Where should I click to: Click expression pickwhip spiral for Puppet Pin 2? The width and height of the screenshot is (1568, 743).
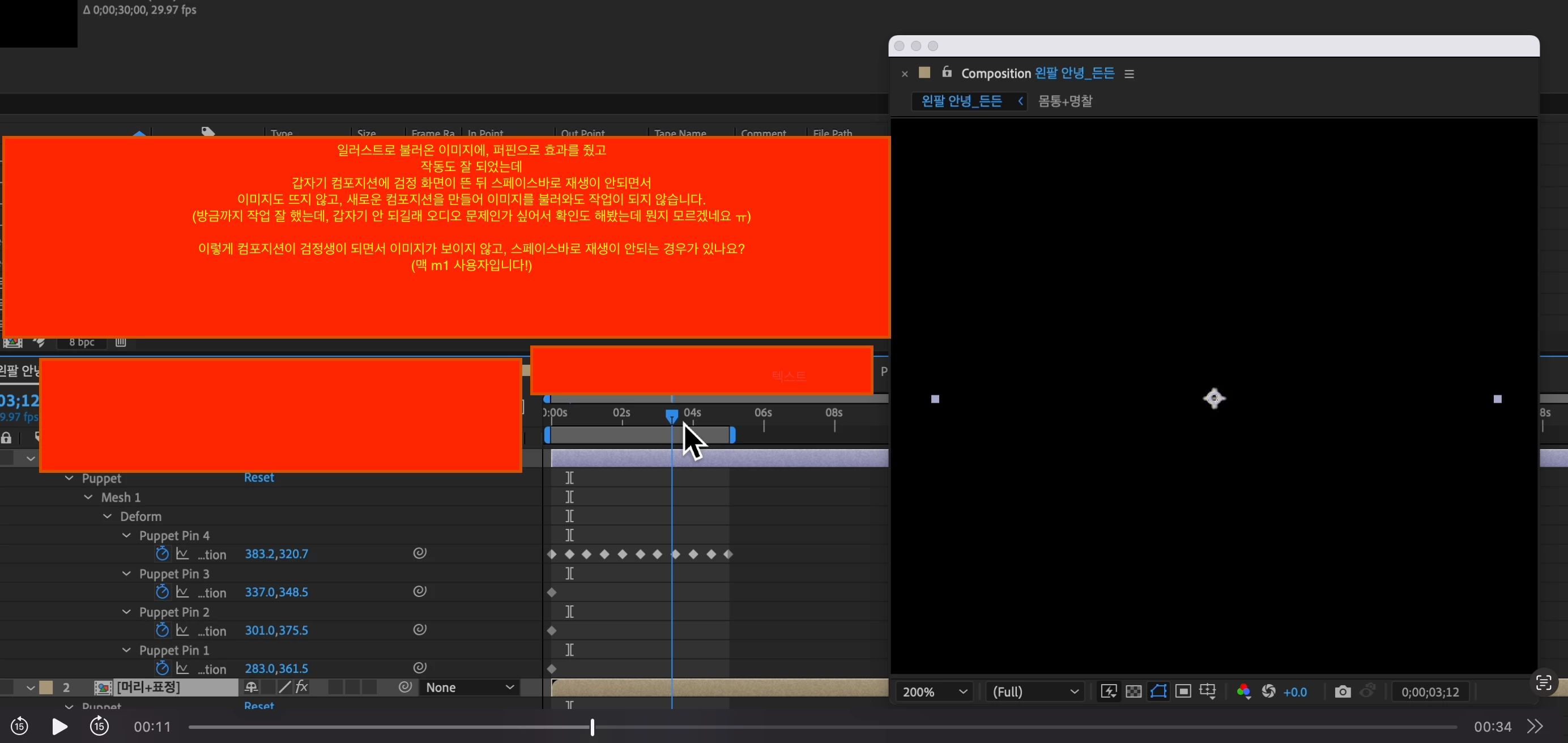pos(419,630)
